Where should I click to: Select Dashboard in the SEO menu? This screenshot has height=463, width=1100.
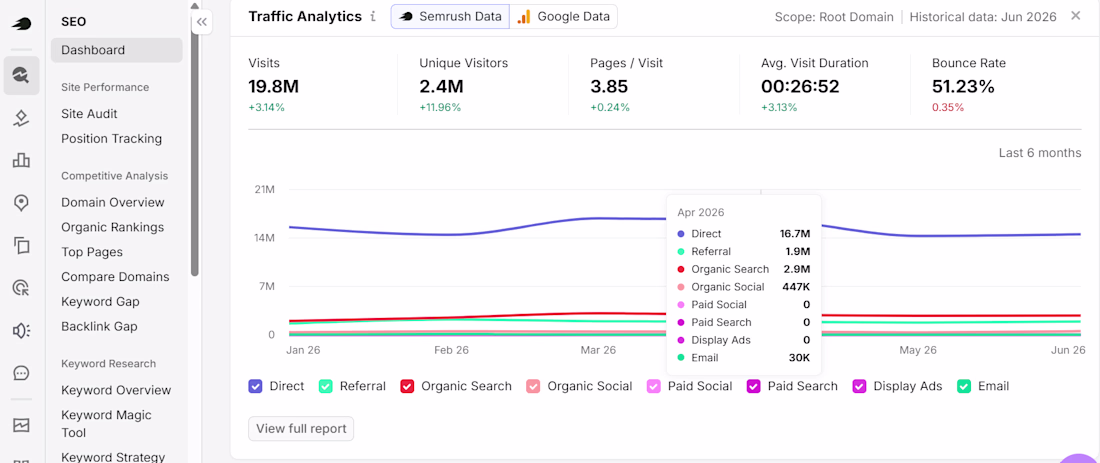pyautogui.click(x=116, y=51)
